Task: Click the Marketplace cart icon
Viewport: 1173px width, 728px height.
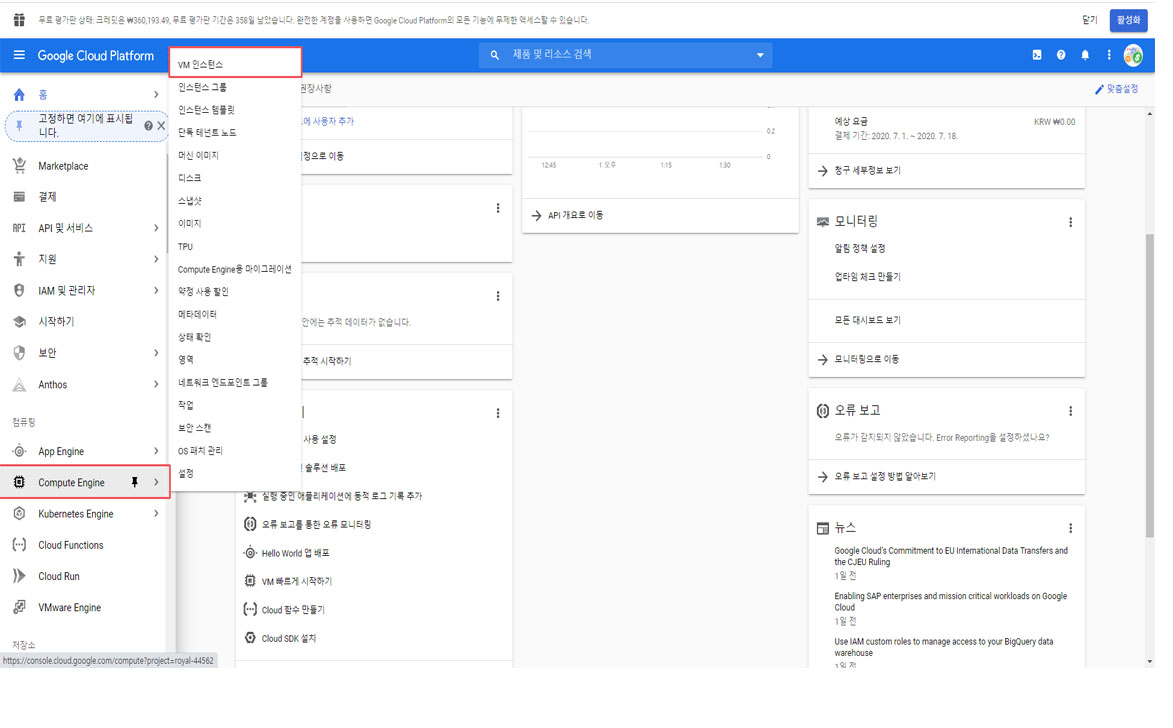Action: 19,165
